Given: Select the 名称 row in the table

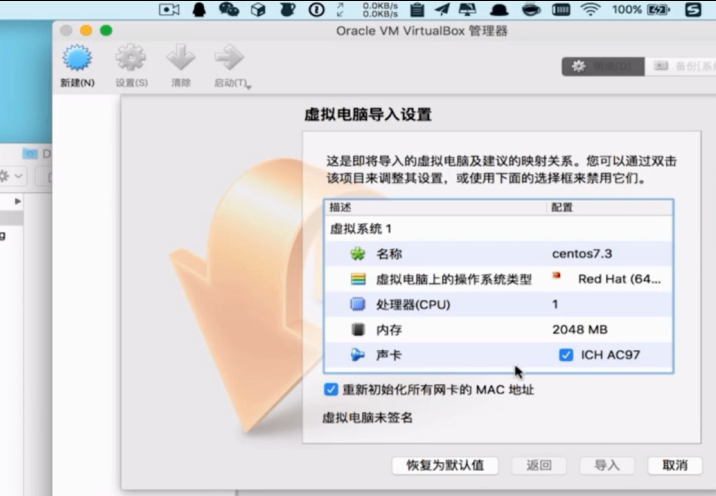Looking at the screenshot, I should 499,253.
